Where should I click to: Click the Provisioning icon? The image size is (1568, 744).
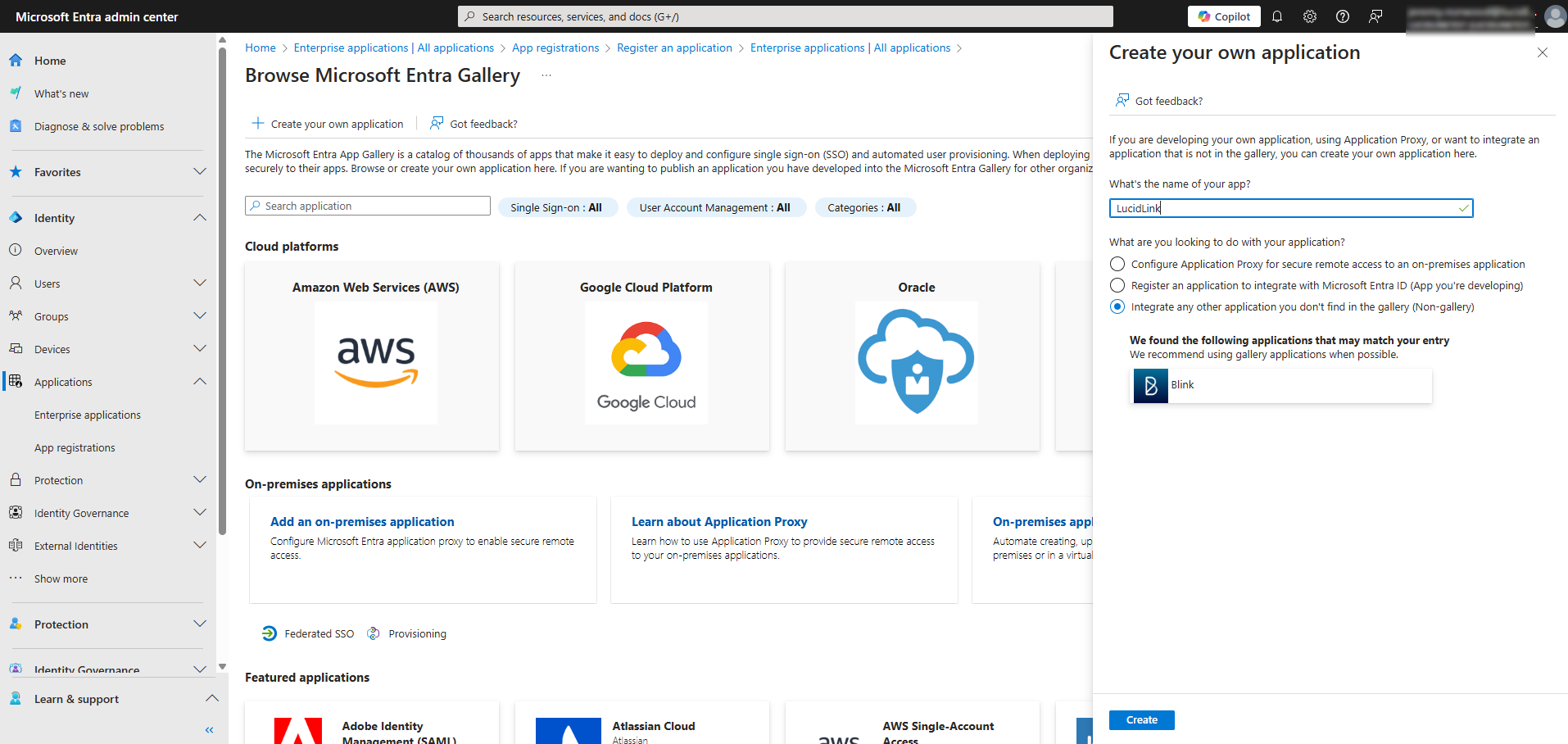(x=374, y=633)
